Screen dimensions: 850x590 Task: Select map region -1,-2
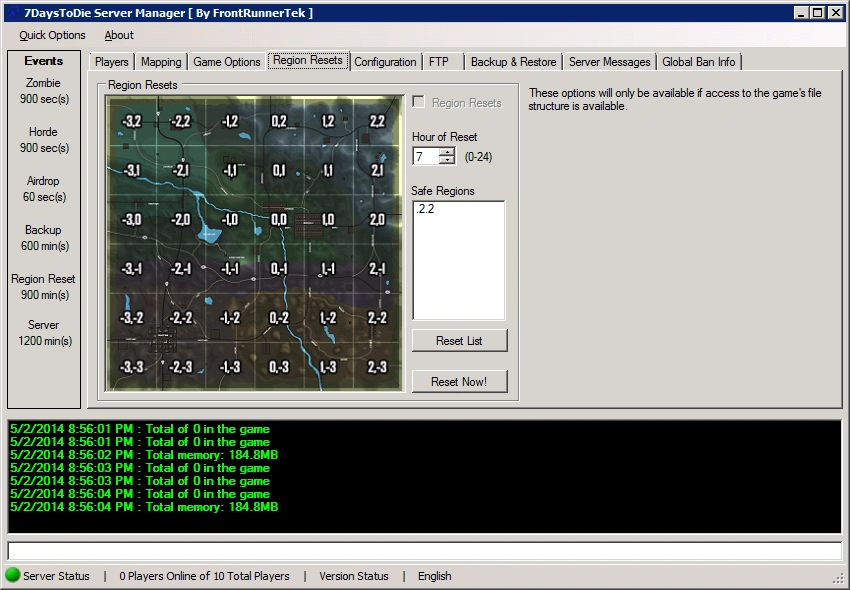click(230, 318)
